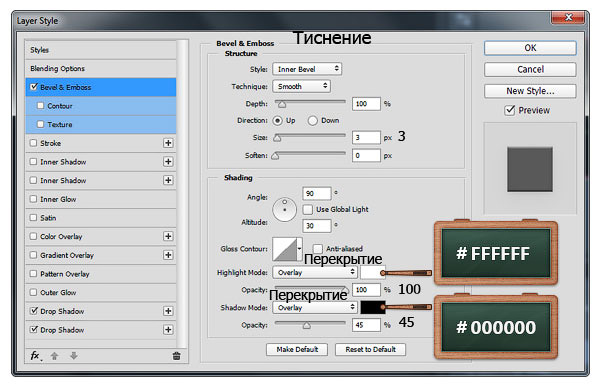Click Reset to Default button

pos(370,349)
